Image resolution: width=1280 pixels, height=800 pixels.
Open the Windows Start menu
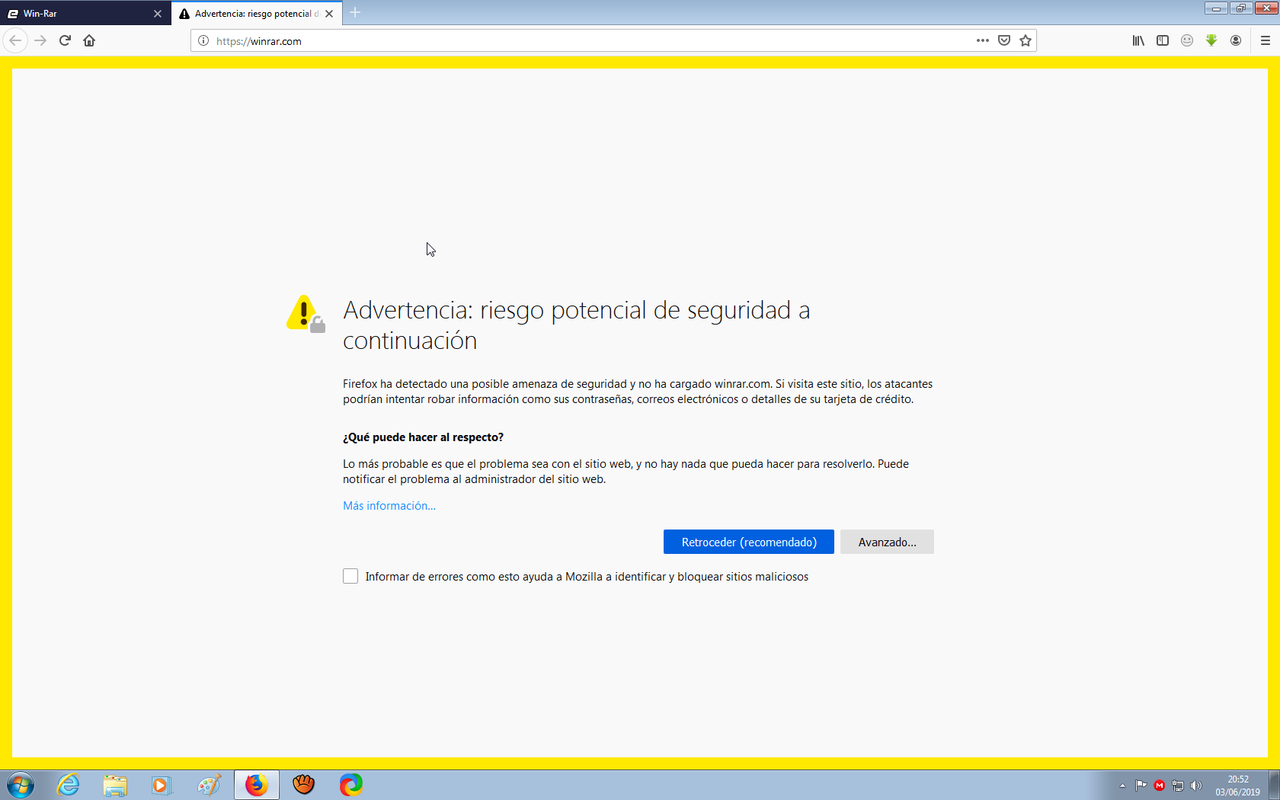tap(19, 785)
